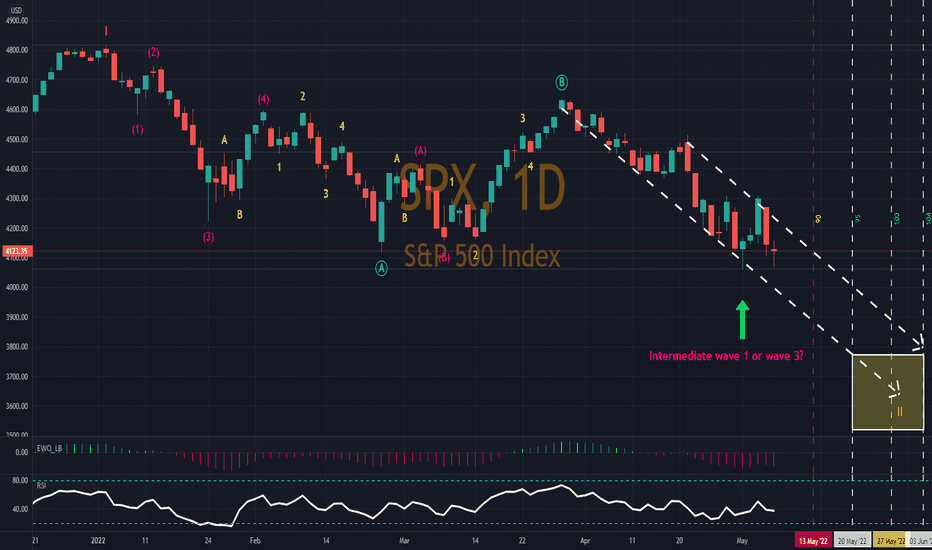Click the Mar label on time axis
Viewport: 932px width, 550px height.
click(404, 540)
